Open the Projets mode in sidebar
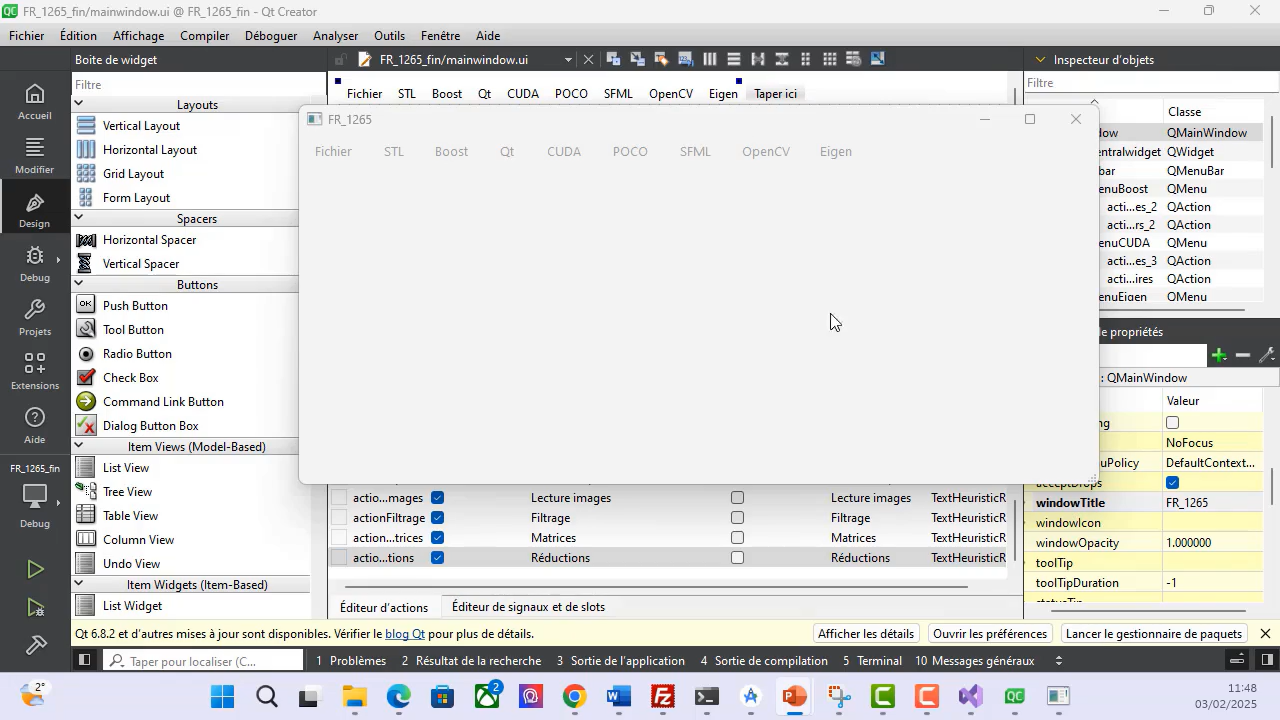The width and height of the screenshot is (1280, 720). (x=34, y=317)
